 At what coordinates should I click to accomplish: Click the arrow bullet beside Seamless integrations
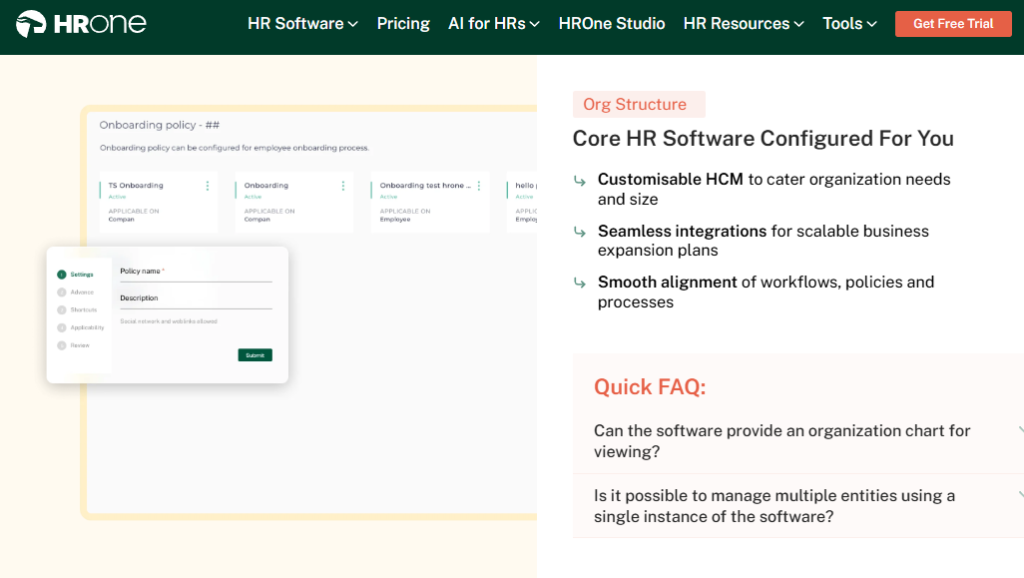click(579, 232)
